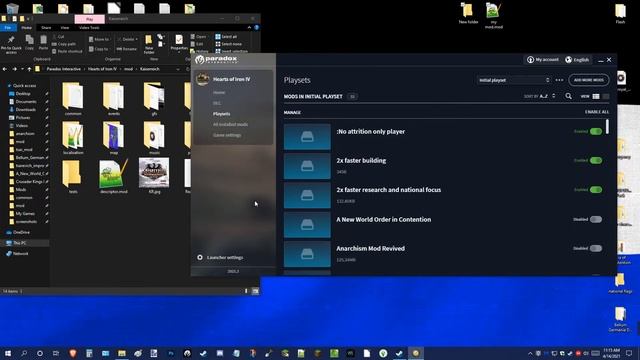Image resolution: width=640 pixels, height=360 pixels.
Task: Disable the 2x faster building mod
Action: (596, 160)
